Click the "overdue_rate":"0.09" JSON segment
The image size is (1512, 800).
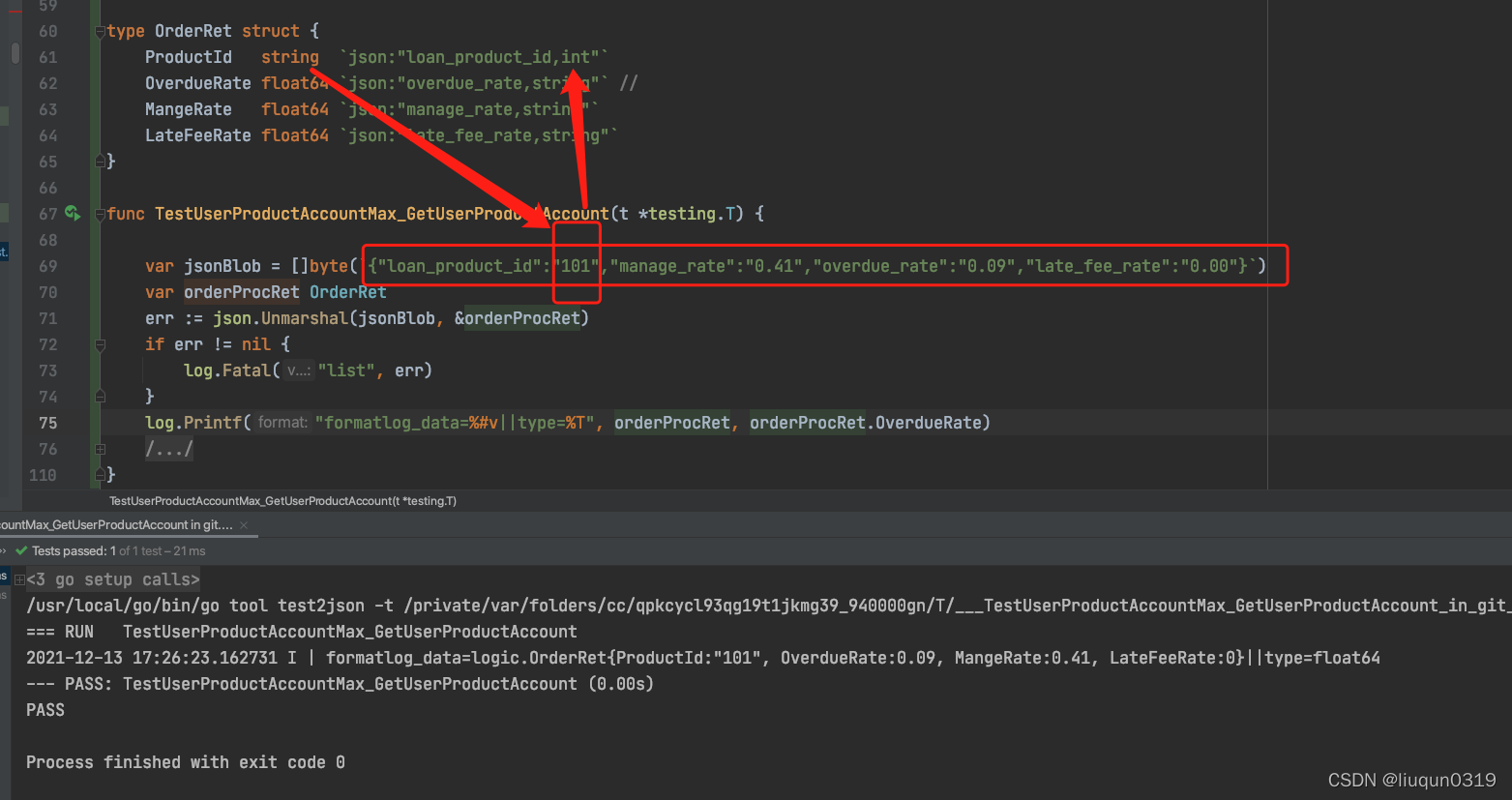(914, 266)
